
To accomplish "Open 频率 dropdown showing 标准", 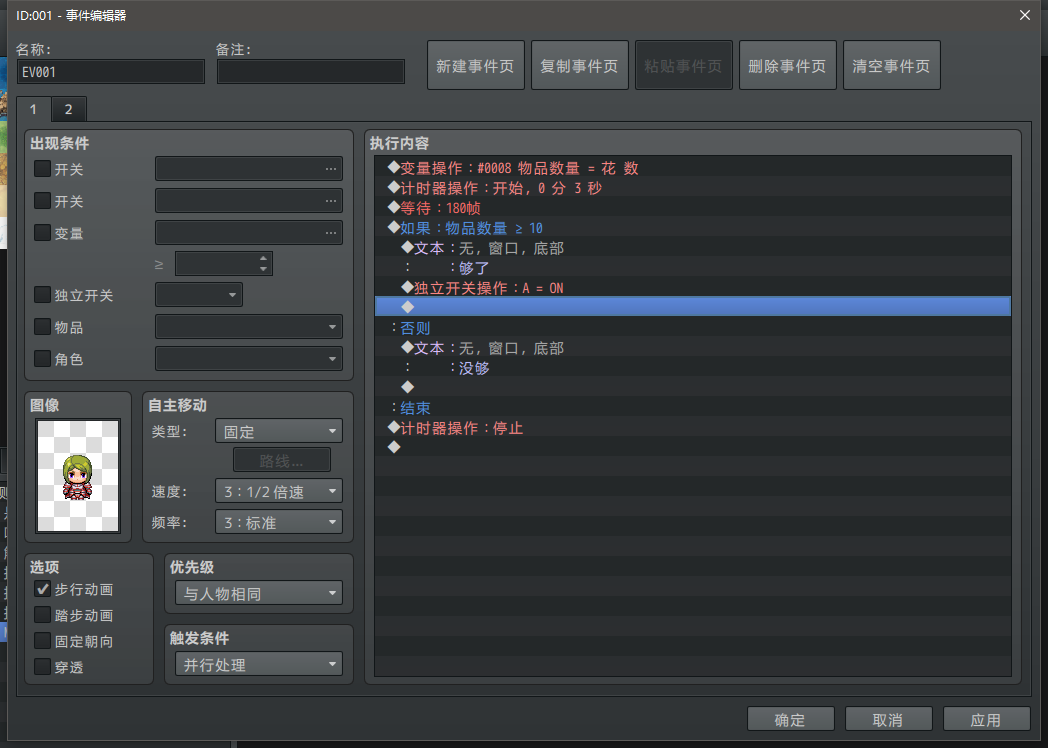I will [279, 522].
